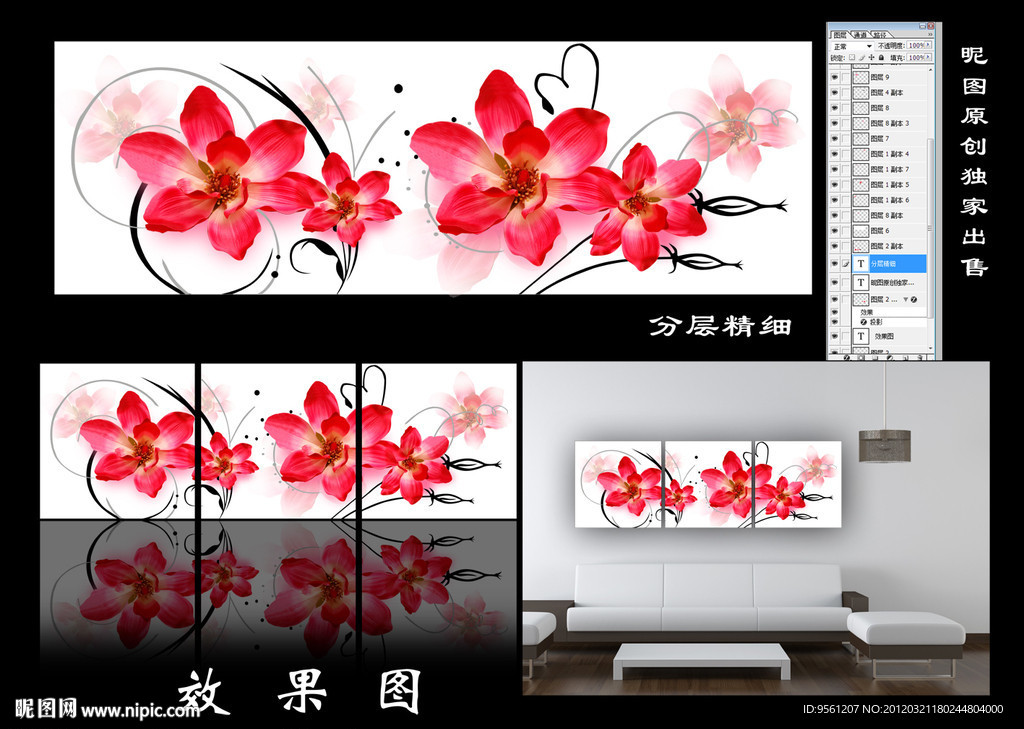Click the Delete layer trash icon
1024x729 pixels.
[x=920, y=357]
